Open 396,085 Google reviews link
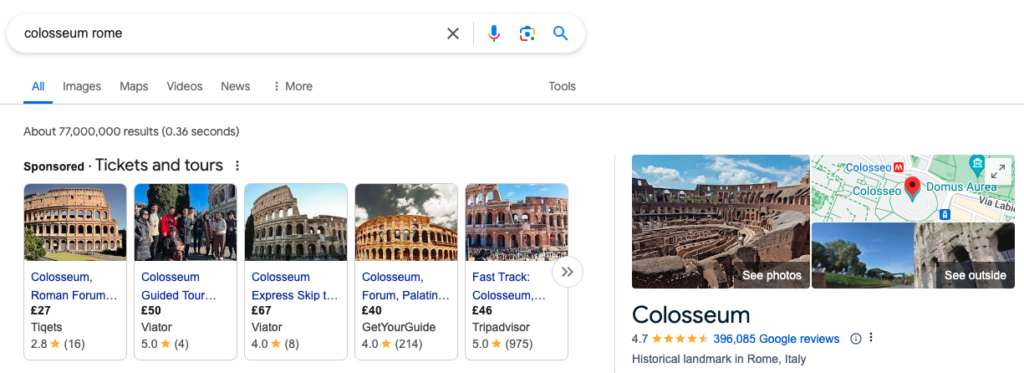 (776, 339)
